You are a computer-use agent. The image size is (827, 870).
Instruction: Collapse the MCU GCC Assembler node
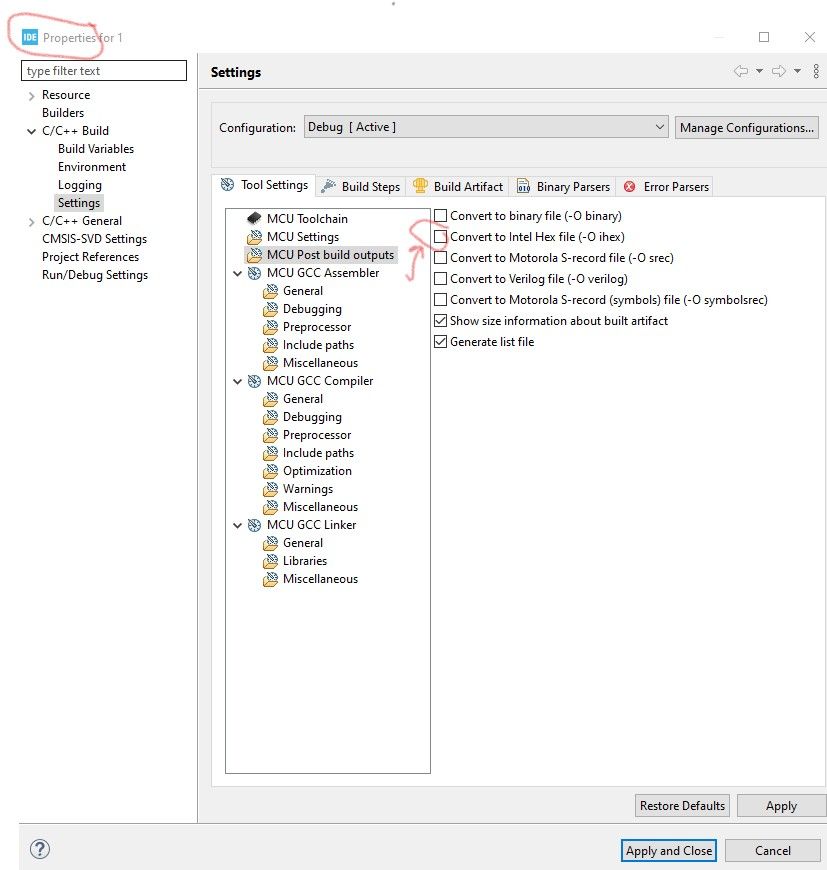click(237, 274)
